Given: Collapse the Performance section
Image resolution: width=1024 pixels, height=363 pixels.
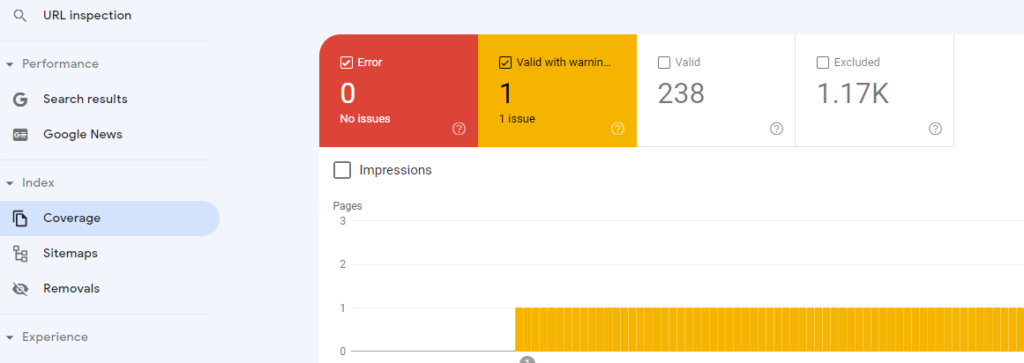Looking at the screenshot, I should (x=10, y=64).
